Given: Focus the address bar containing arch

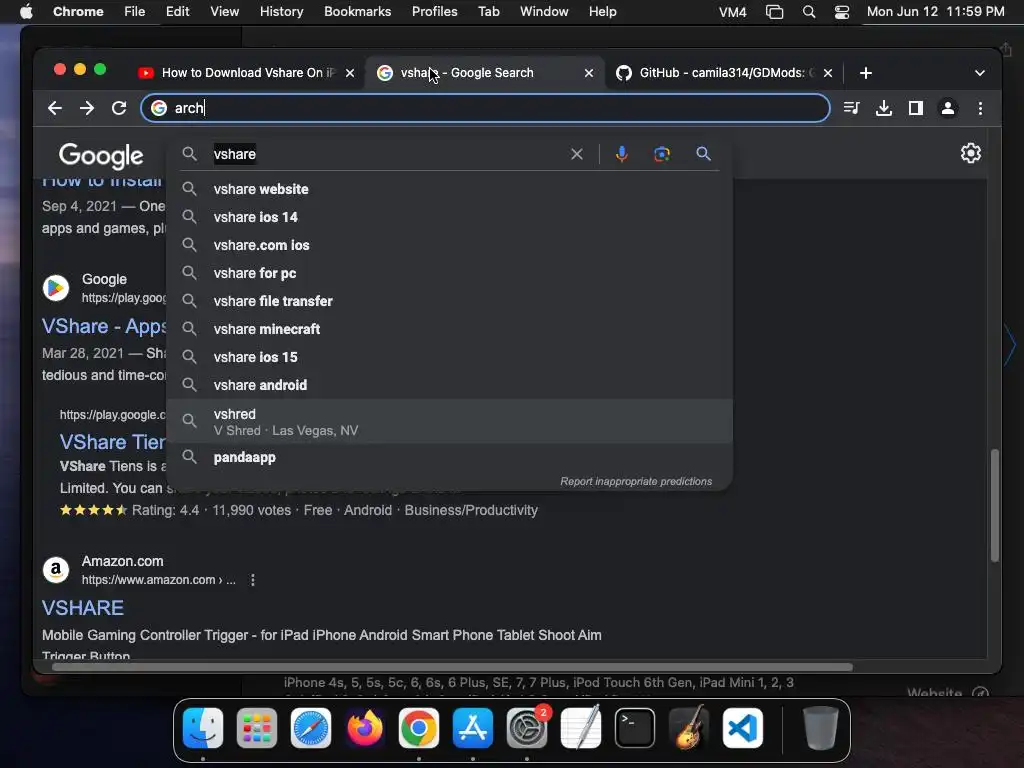Looking at the screenshot, I should [x=485, y=108].
